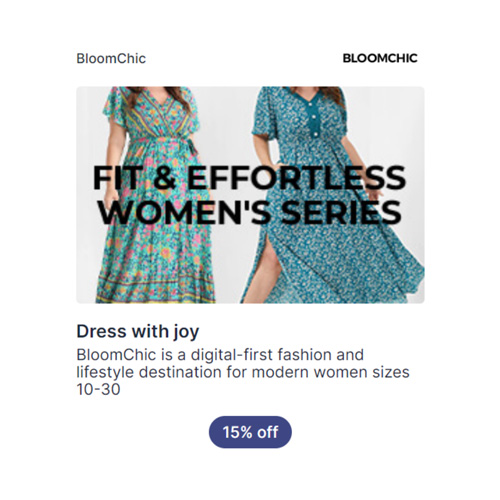Open the BLOOMCHIC bold logo at top right

tap(380, 58)
